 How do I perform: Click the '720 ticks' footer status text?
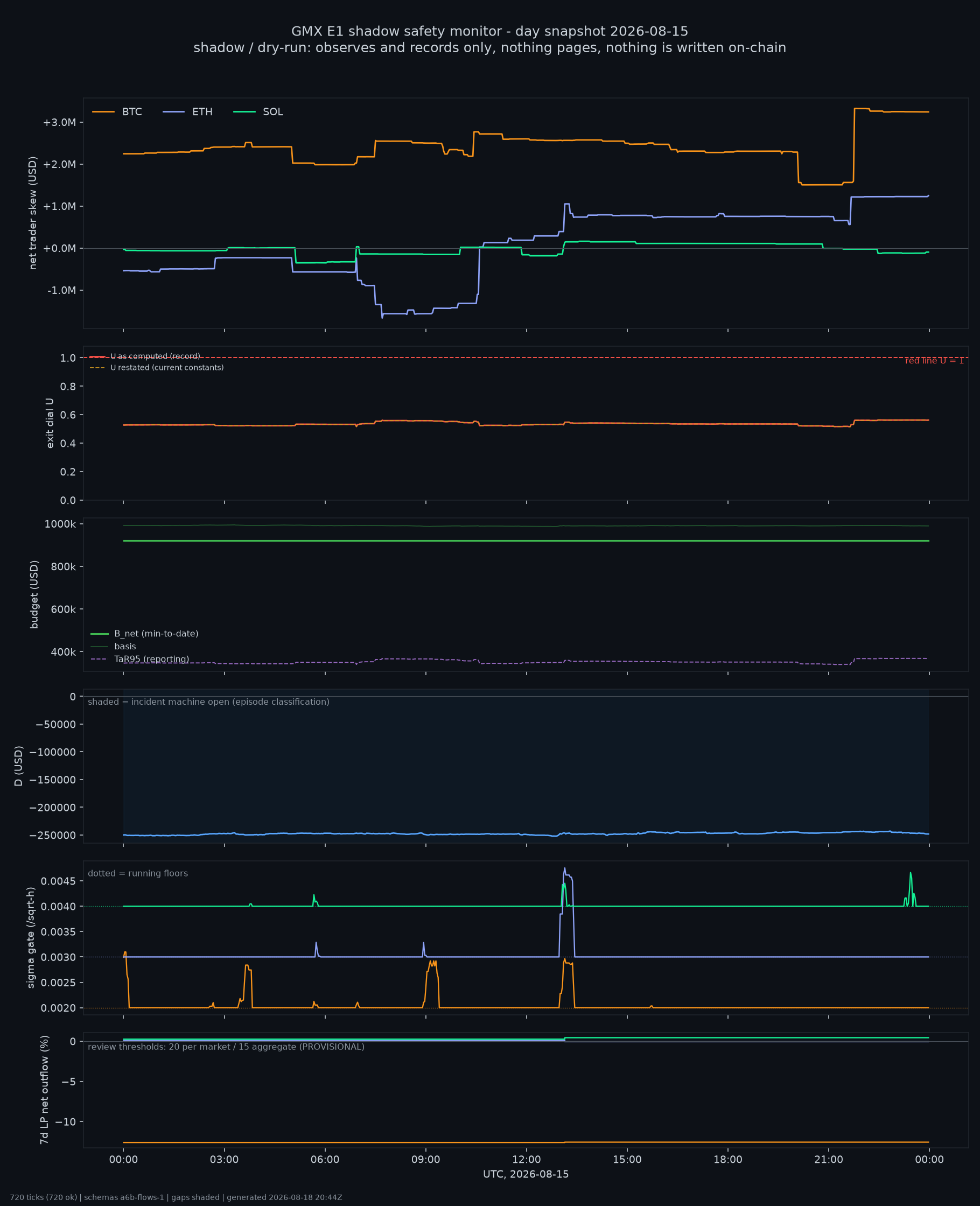coord(44,1197)
